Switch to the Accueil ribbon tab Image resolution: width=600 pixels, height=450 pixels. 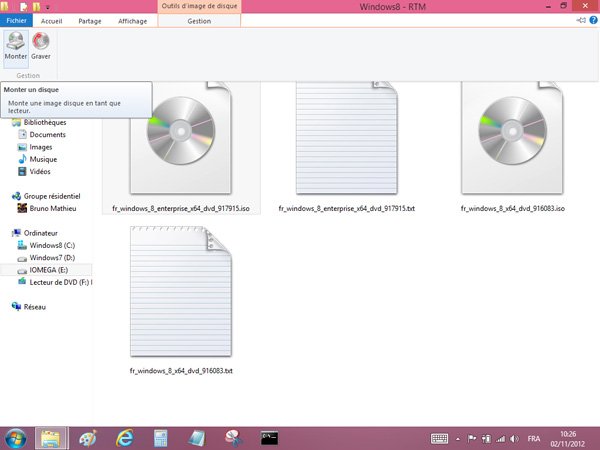(51, 21)
